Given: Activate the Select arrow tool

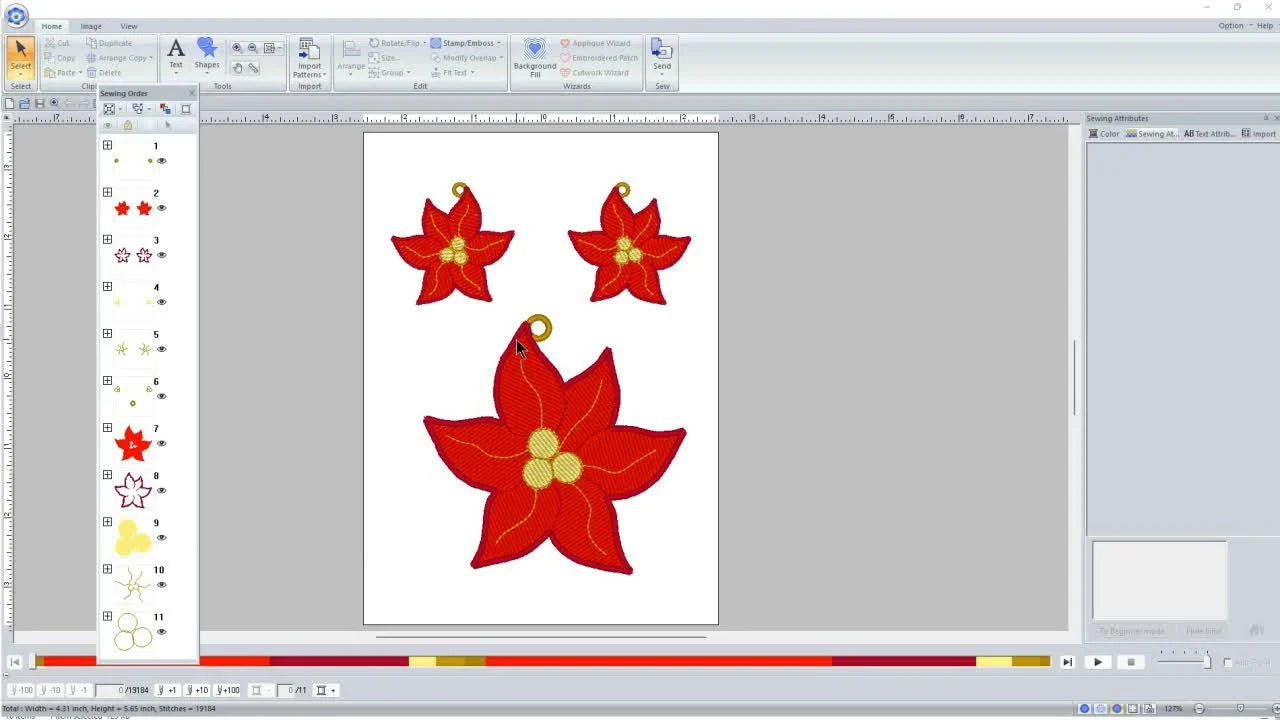Looking at the screenshot, I should point(20,58).
